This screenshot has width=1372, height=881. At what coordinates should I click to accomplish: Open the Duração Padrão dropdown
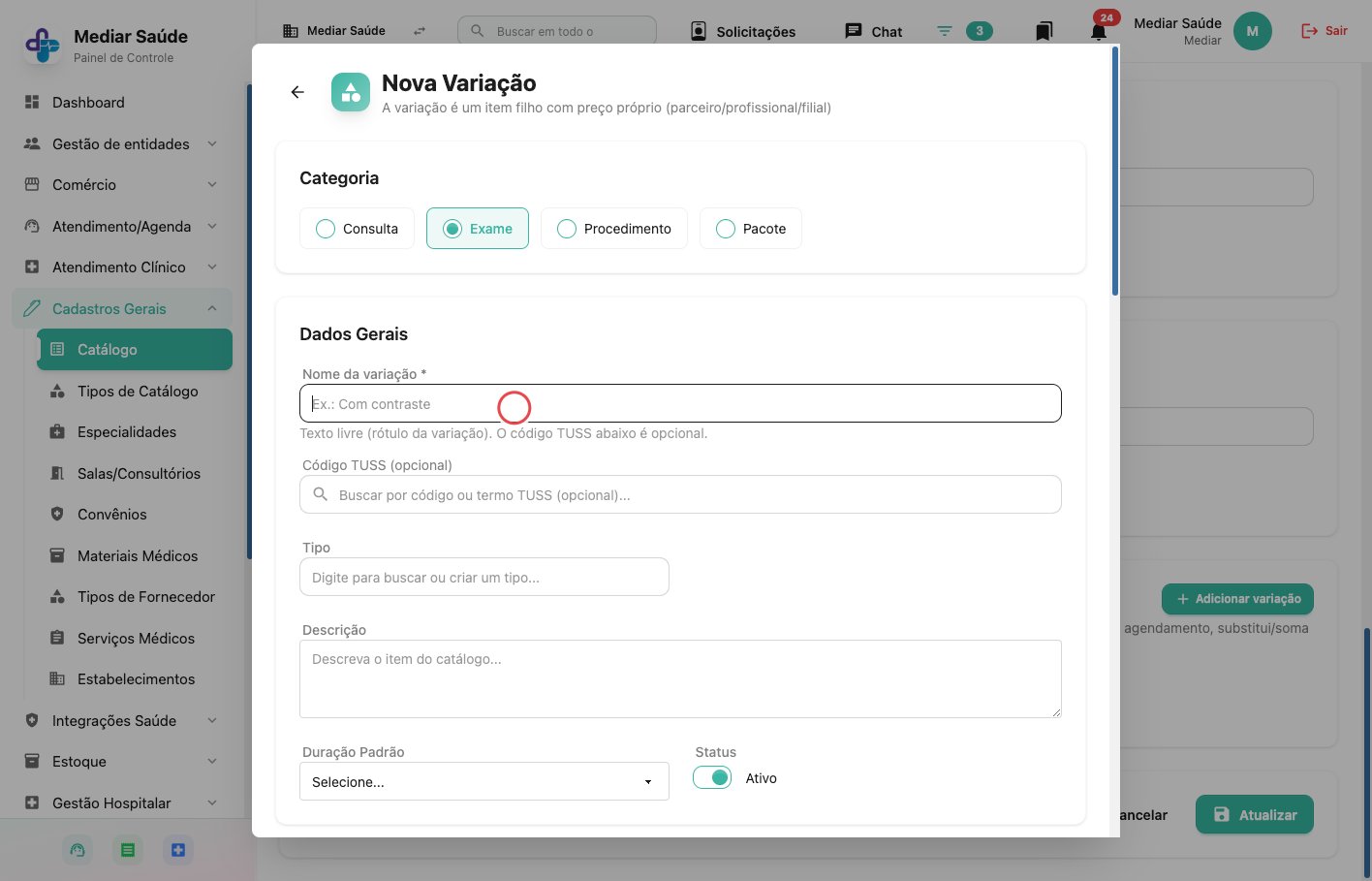484,781
